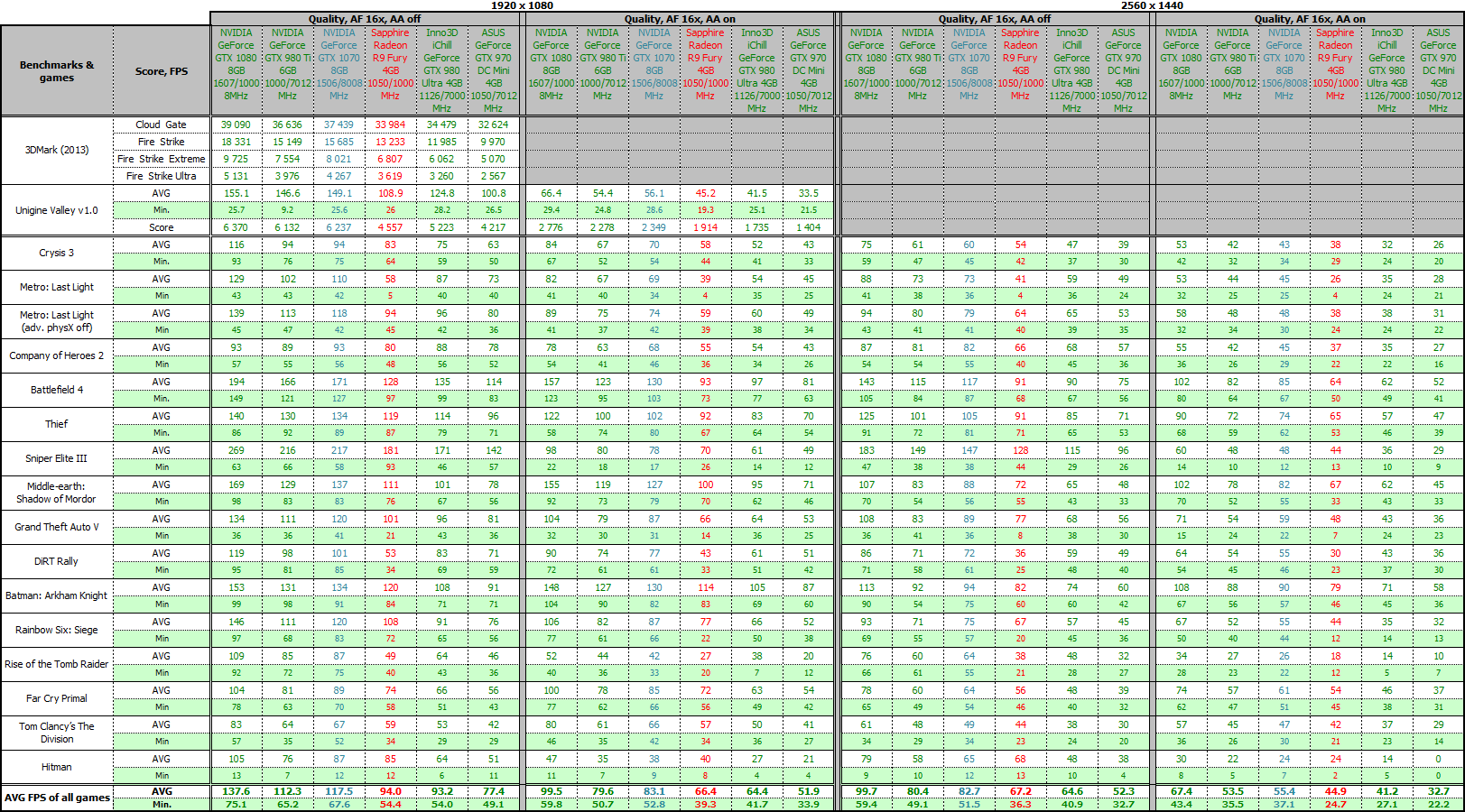The image size is (1465, 812).
Task: Click overall average FPS '137.6'
Action: point(236,791)
